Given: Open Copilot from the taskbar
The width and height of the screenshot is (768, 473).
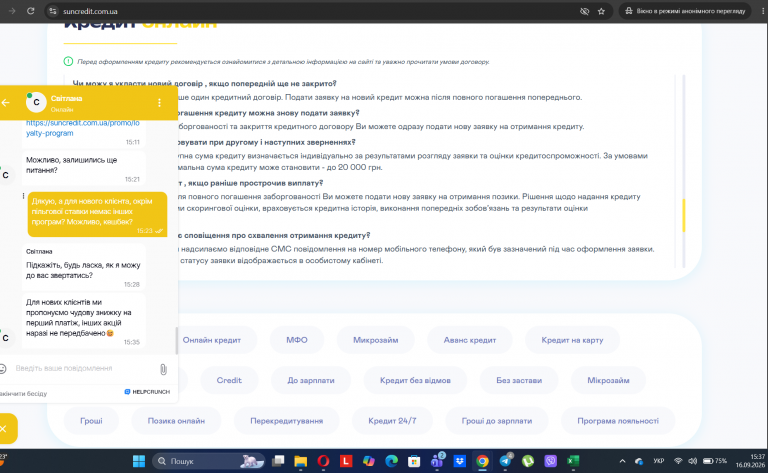Looking at the screenshot, I should pyautogui.click(x=369, y=461).
